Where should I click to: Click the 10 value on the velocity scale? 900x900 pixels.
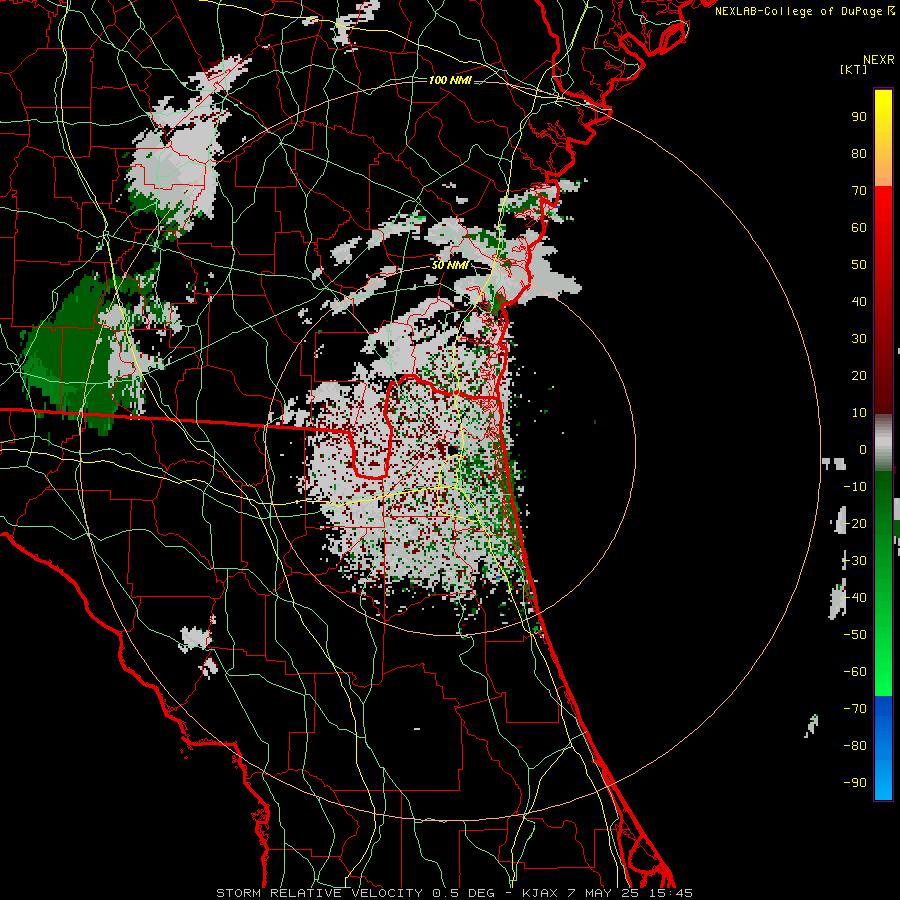(859, 413)
